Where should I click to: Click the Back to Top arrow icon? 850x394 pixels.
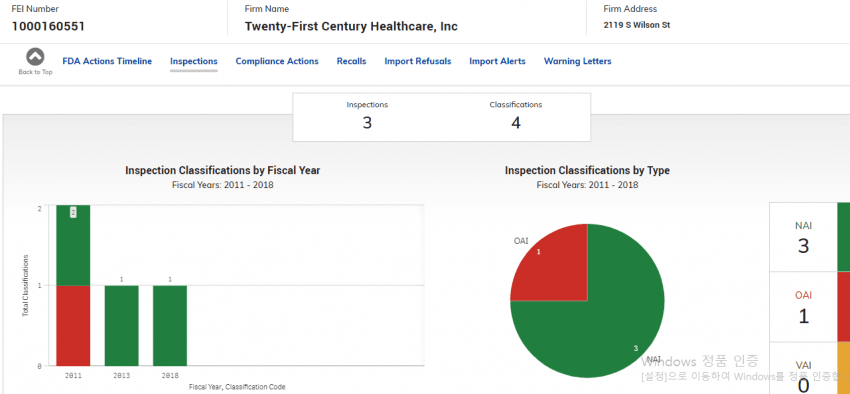pos(35,57)
